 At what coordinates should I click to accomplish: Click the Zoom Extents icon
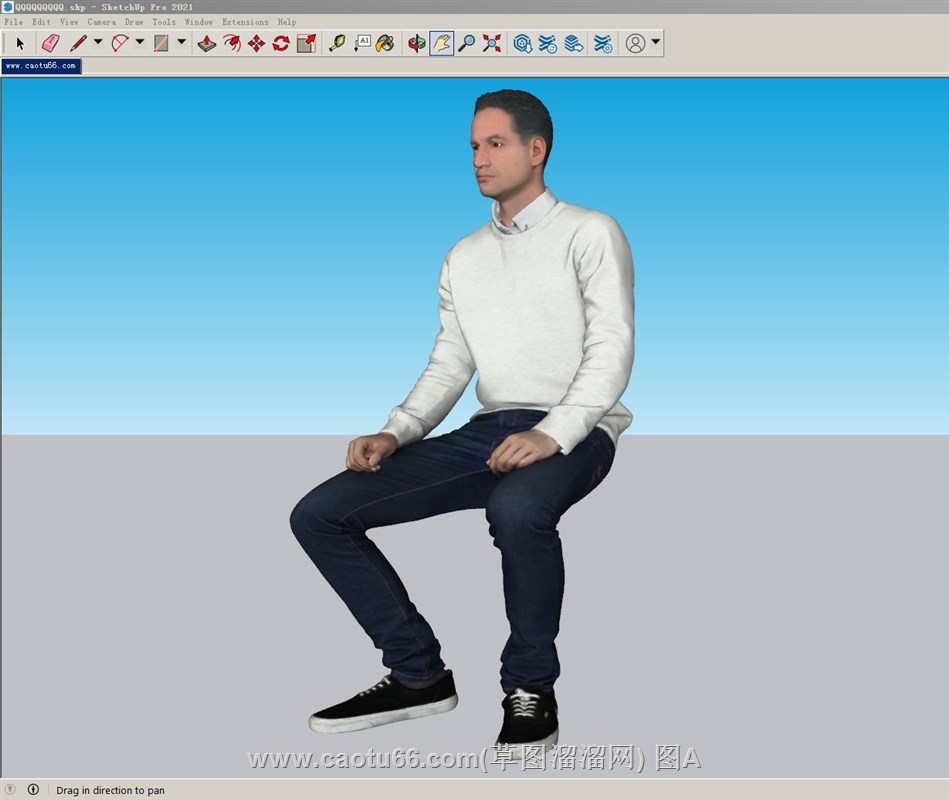(492, 43)
